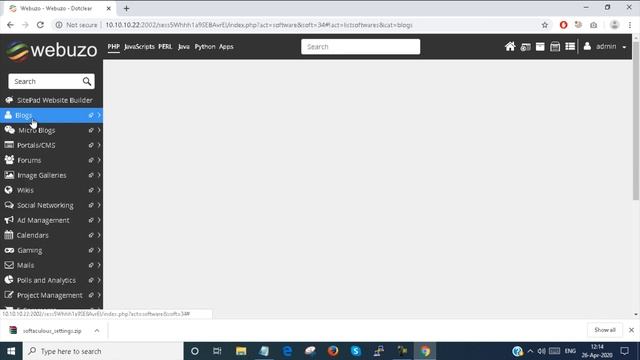This screenshot has height=360, width=640.
Task: Open the Windows Start menu
Action: [x=11, y=351]
